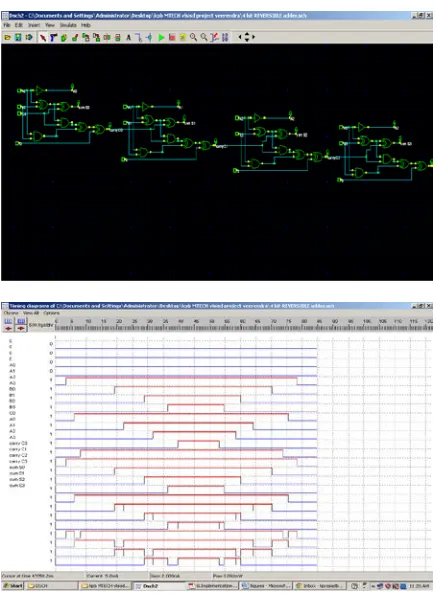Pan right with the toolbar right arrow
Image resolution: width=436 pixels, height=594 pixels.
(x=253, y=37)
